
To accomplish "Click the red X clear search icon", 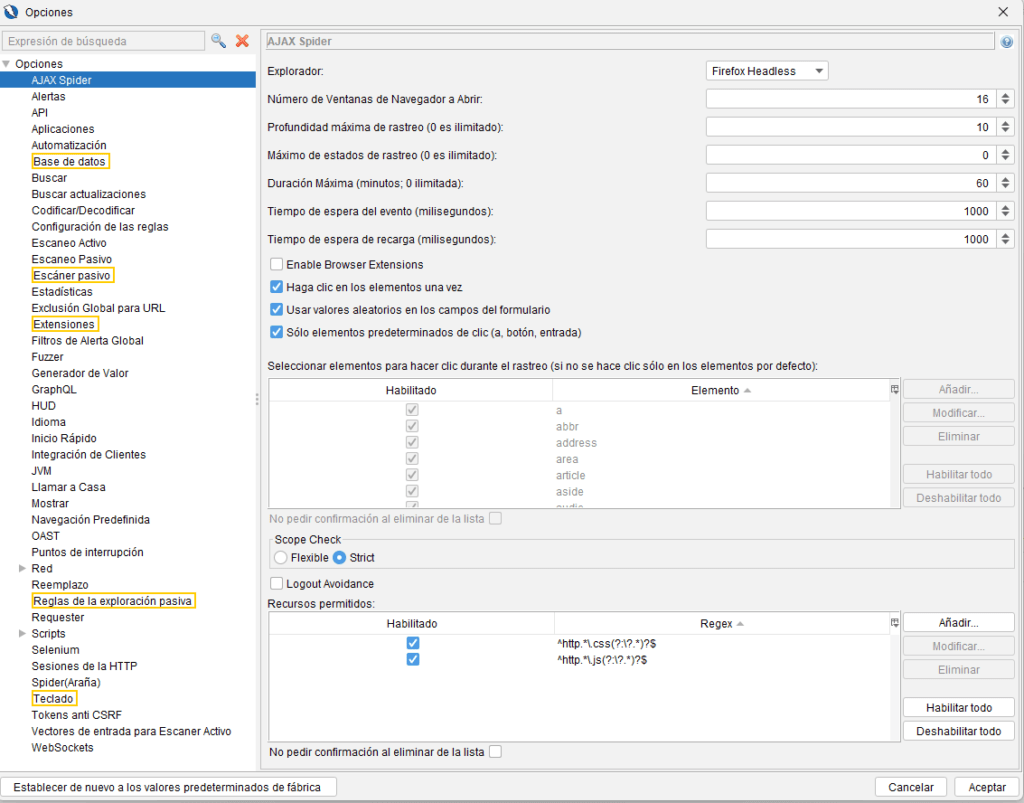I will pos(242,41).
